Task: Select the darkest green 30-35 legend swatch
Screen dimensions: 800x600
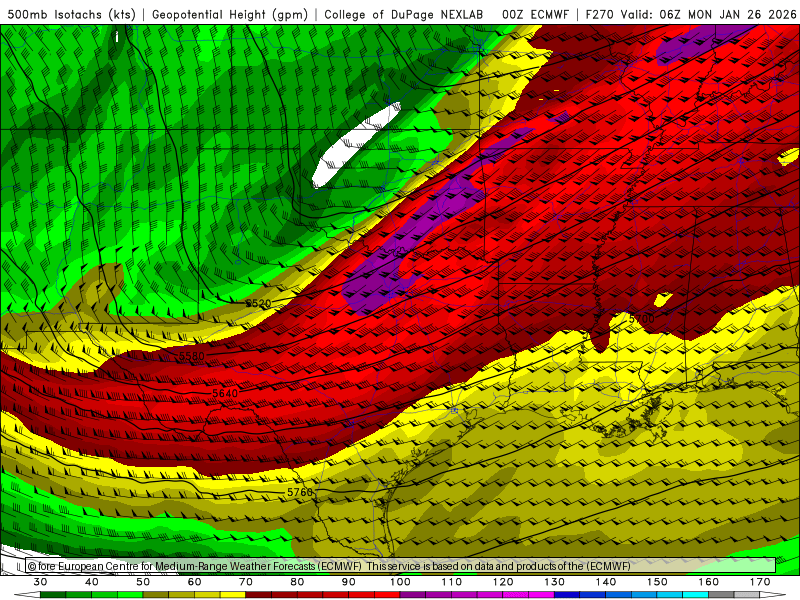Action: point(53,595)
